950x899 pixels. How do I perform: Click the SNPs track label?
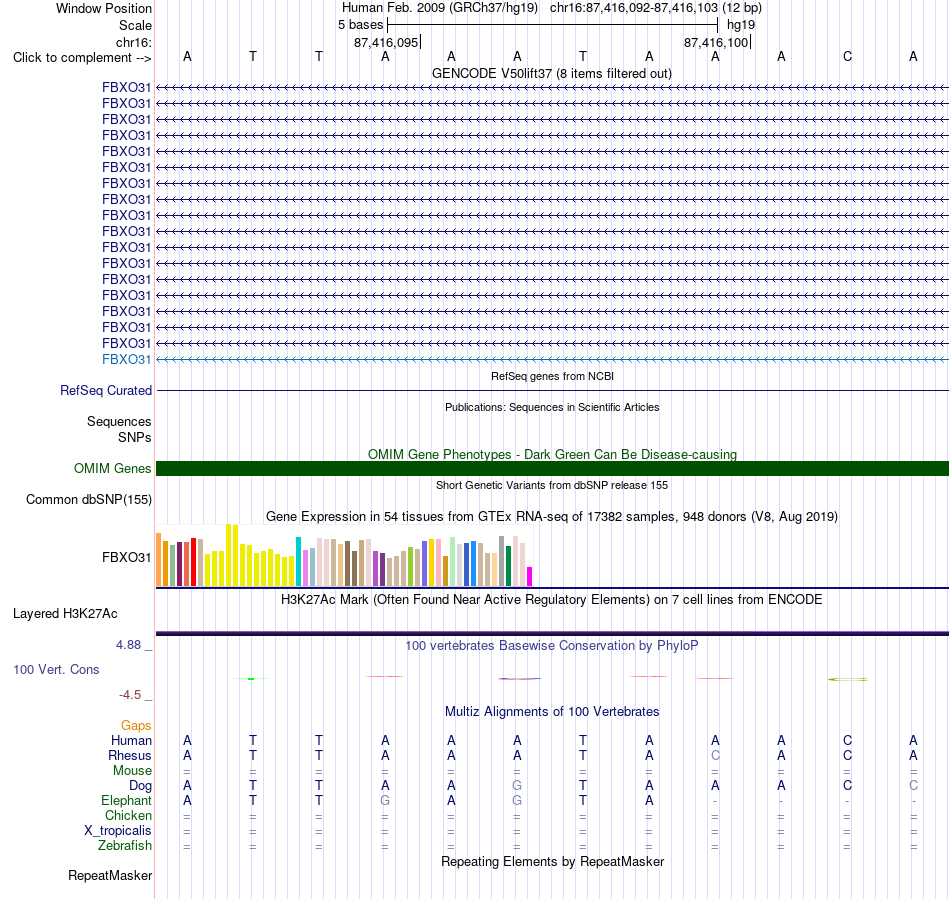coord(135,437)
